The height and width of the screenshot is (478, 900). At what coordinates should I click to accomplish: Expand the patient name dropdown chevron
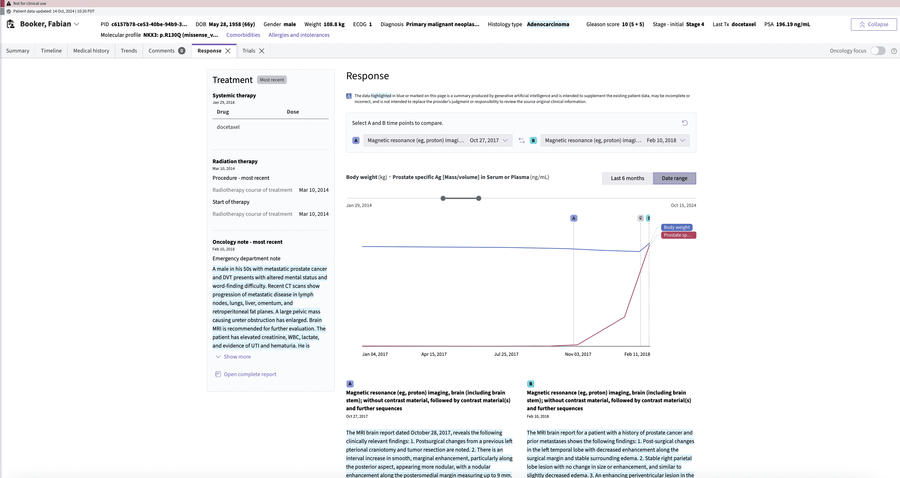[77, 24]
